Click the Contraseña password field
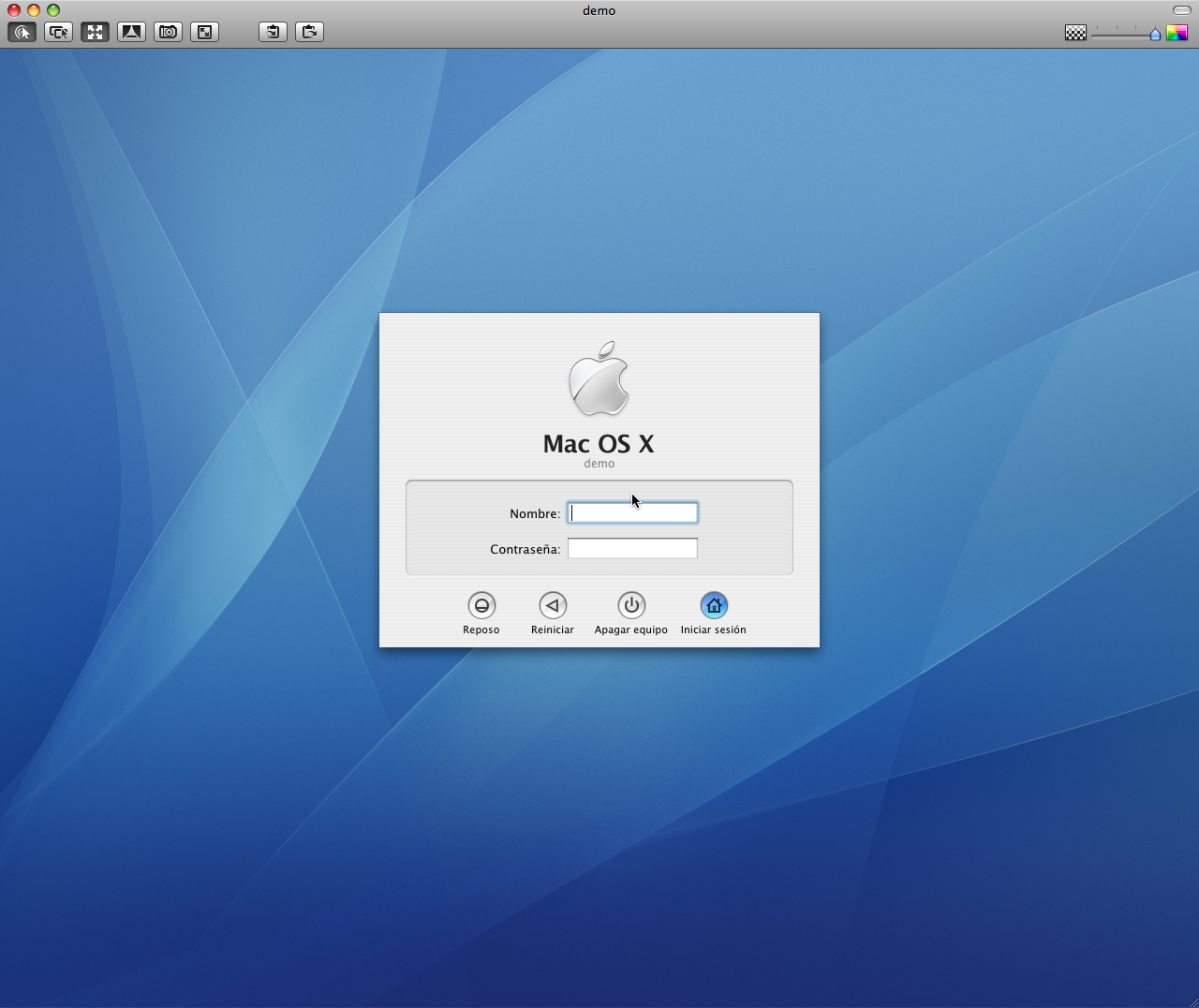 tap(632, 548)
